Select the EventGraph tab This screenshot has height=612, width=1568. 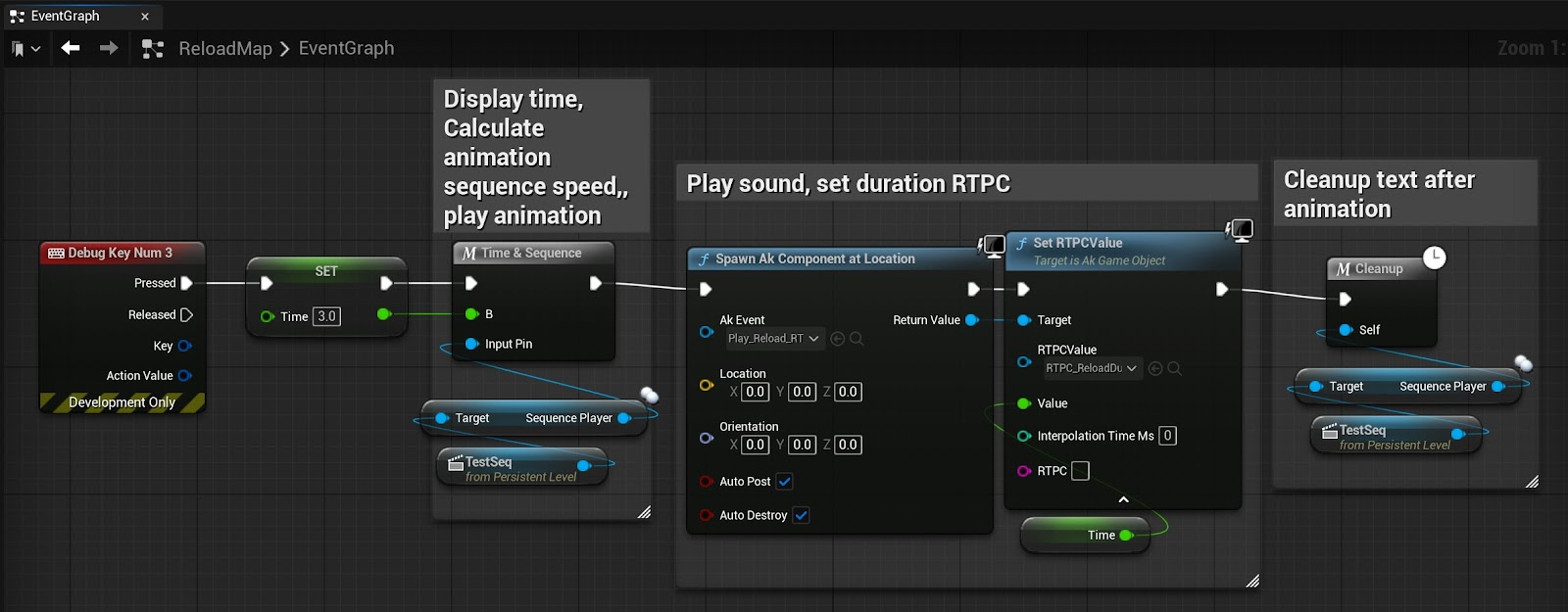[65, 17]
